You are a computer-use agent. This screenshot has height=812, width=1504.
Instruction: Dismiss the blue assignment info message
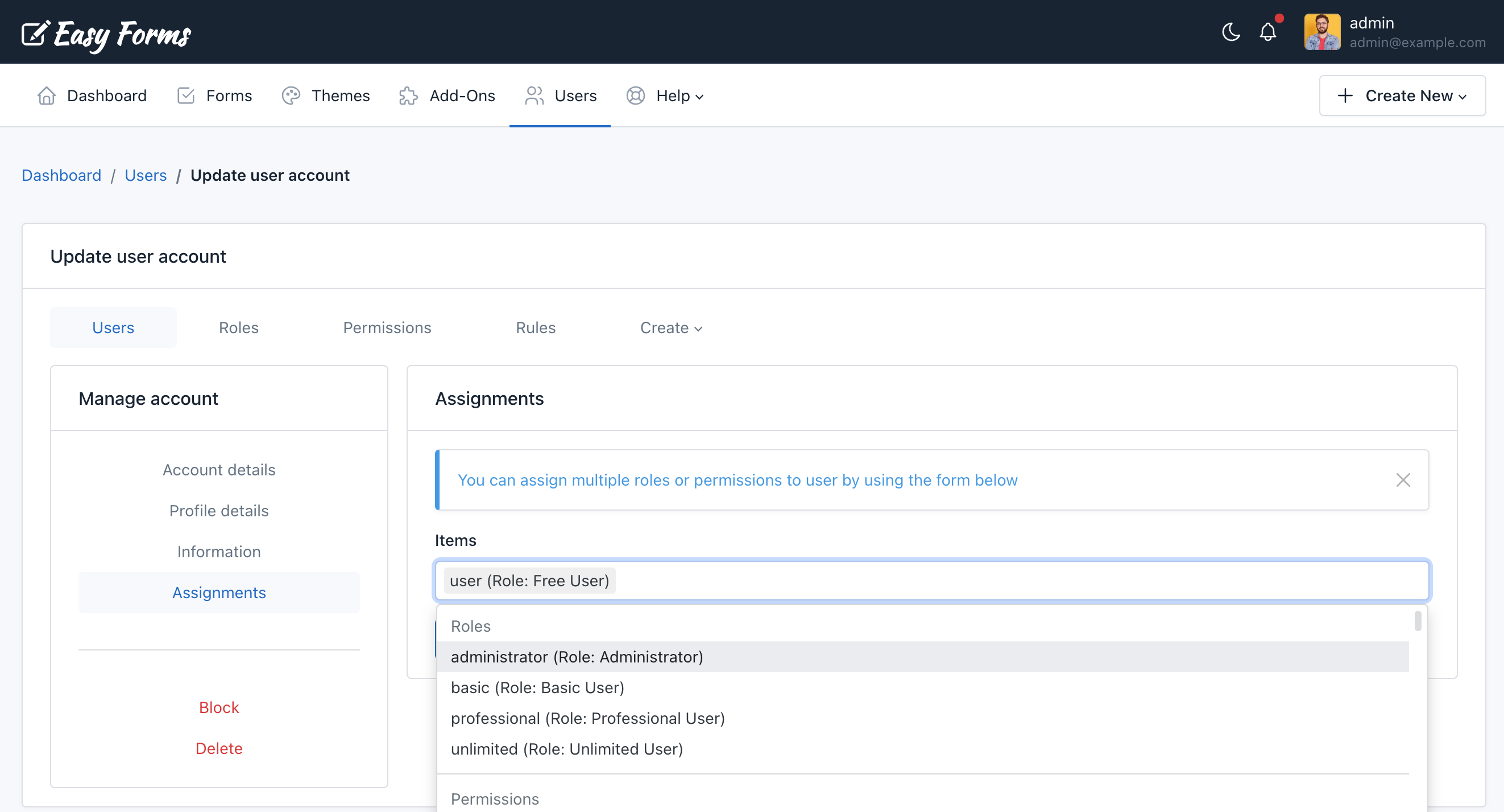click(1403, 480)
